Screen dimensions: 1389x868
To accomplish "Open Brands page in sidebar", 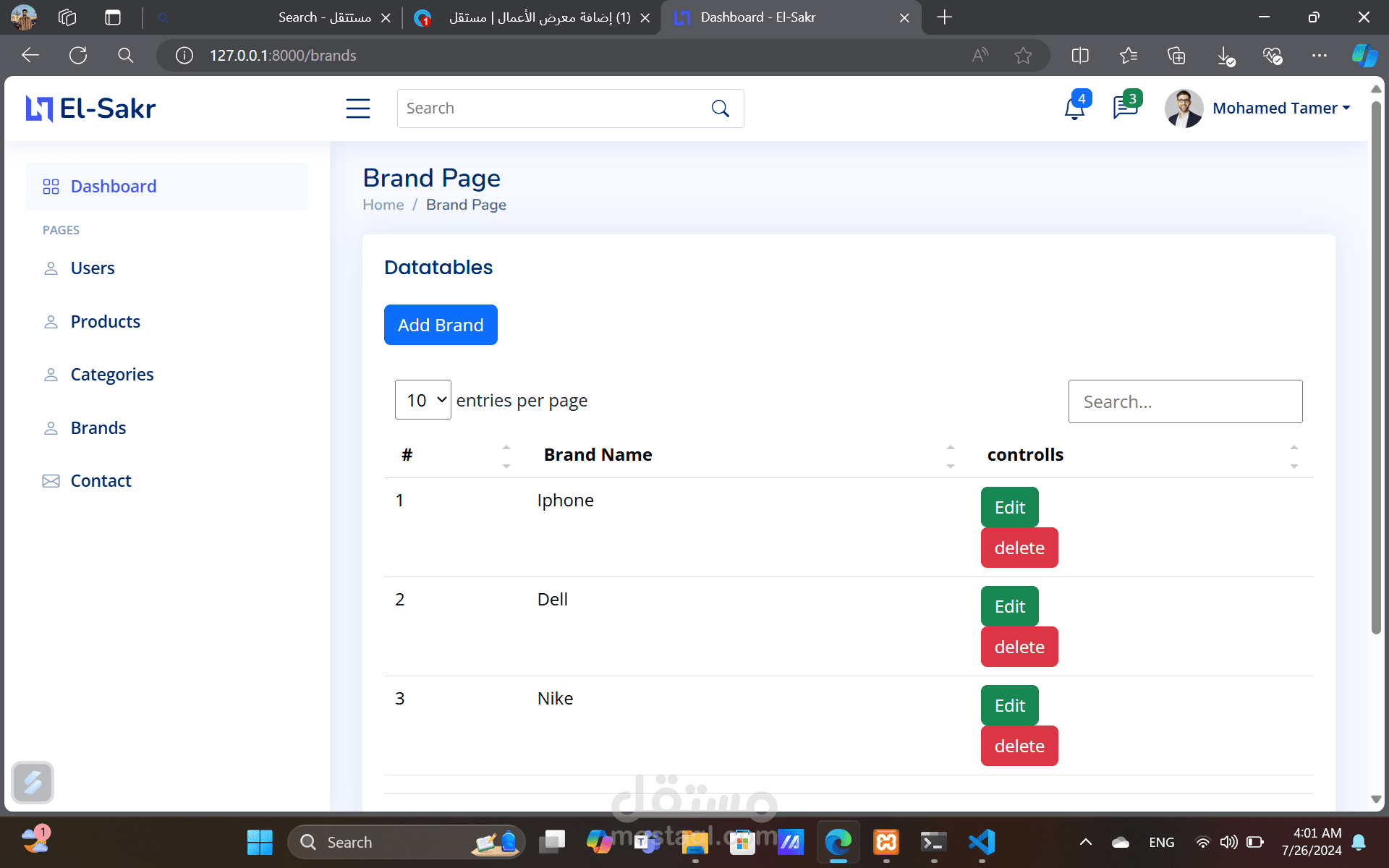I will point(98,428).
